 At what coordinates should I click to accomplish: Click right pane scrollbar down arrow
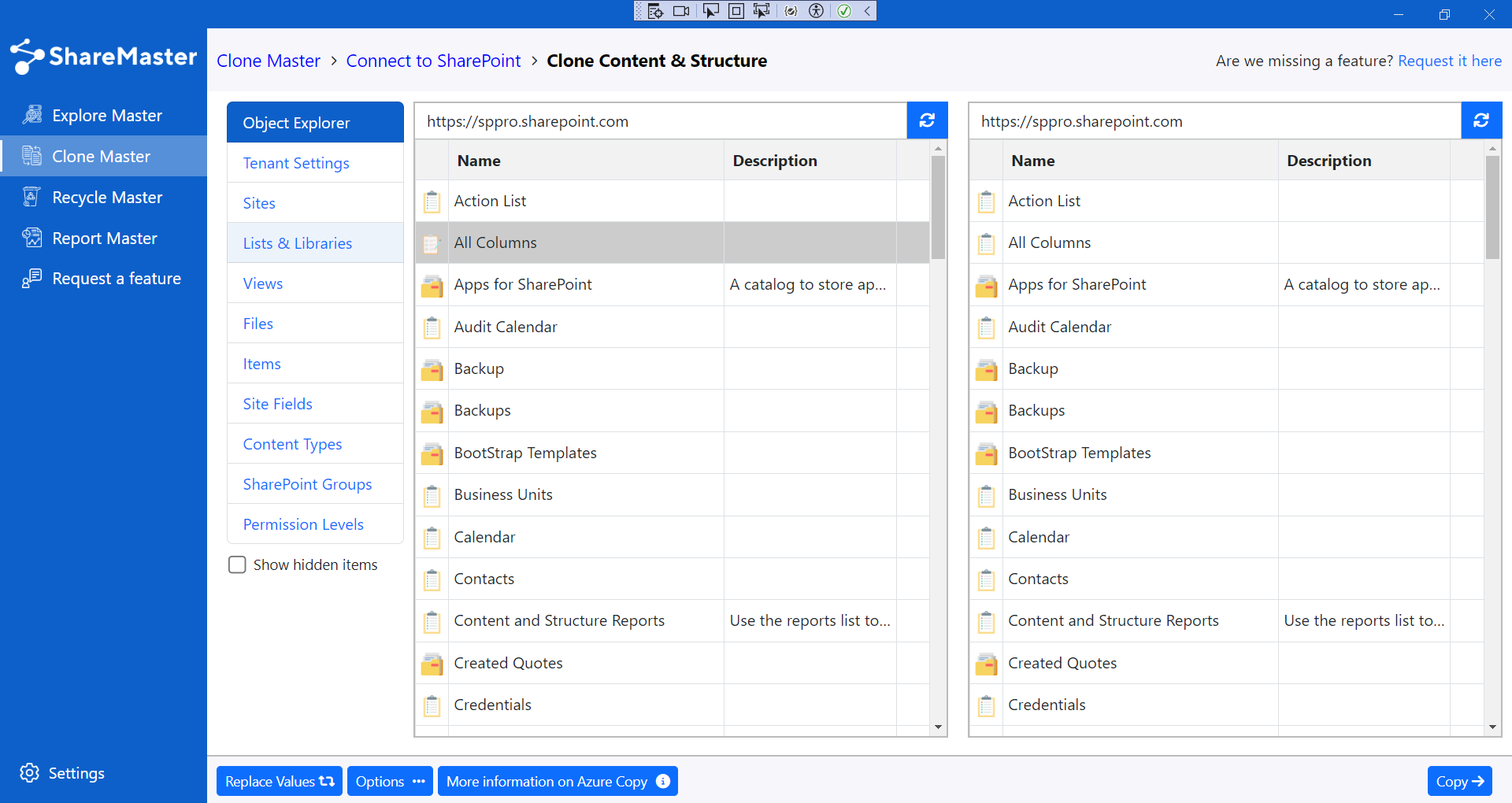coord(1492,727)
